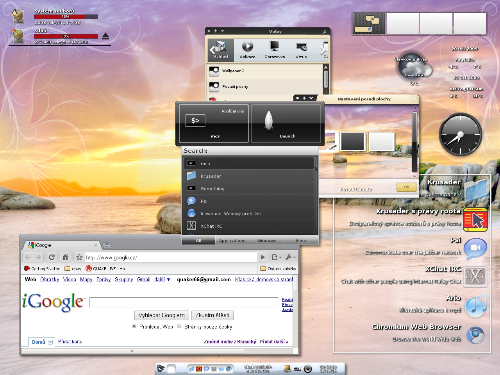The image size is (500, 375).
Task: Click the Přidat kartu link
Action: (x=70, y=342)
